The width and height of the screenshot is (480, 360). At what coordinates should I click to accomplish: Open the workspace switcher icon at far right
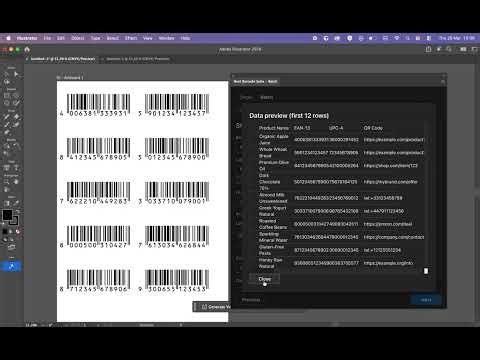[475, 49]
